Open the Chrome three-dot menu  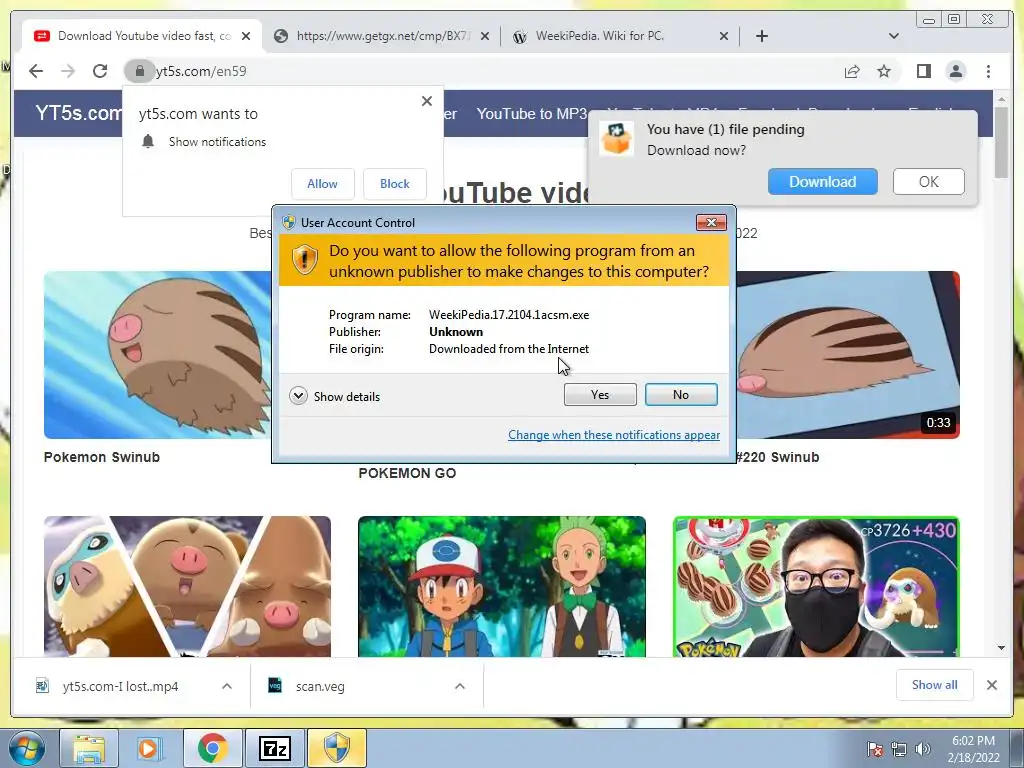point(988,71)
